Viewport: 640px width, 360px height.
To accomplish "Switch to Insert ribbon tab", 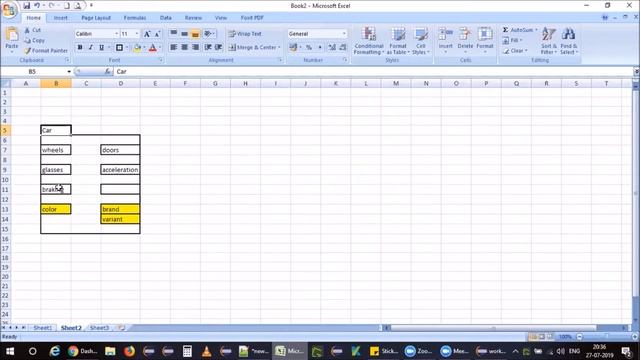I will (x=60, y=18).
